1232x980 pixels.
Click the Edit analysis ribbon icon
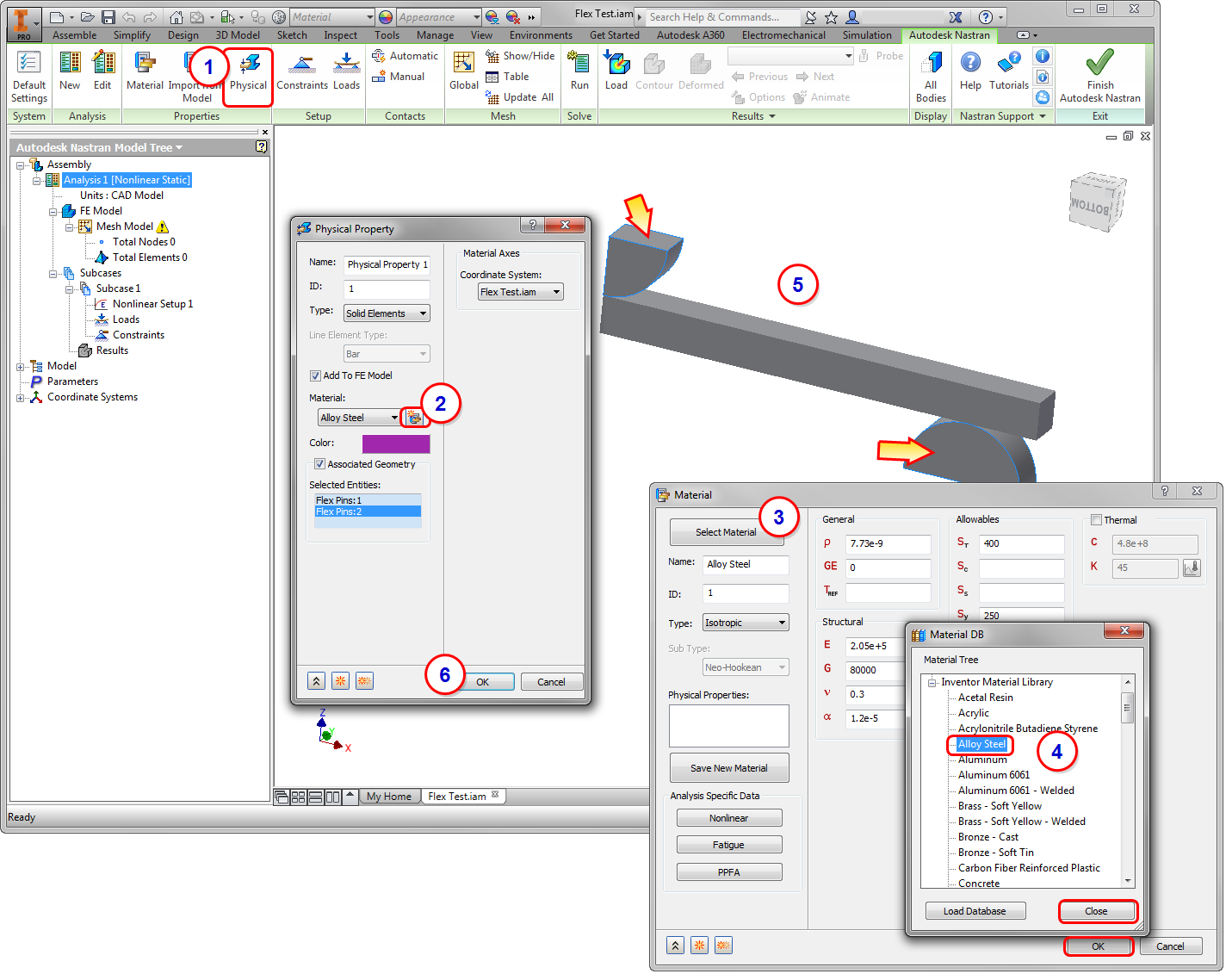pos(102,70)
